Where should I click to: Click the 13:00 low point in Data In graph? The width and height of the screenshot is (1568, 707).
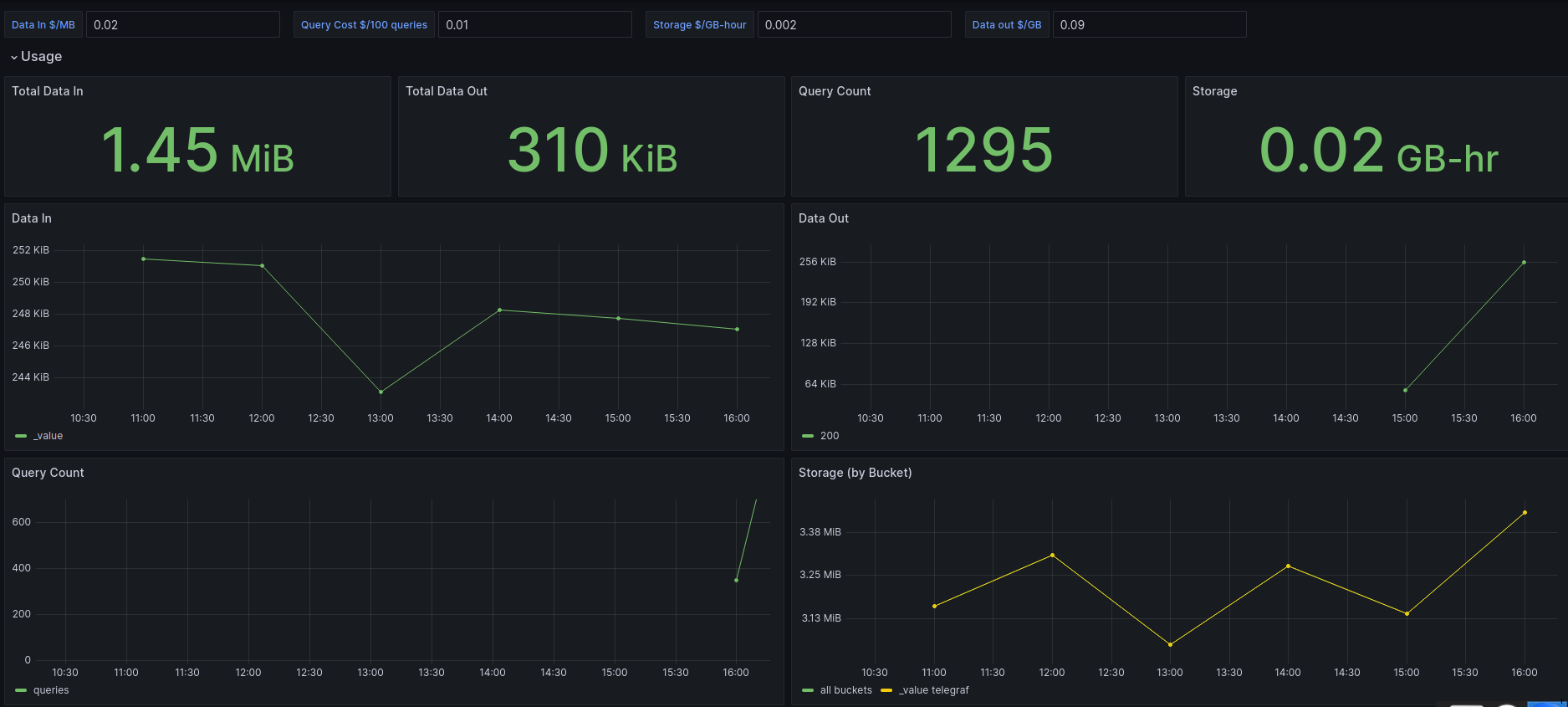point(381,392)
